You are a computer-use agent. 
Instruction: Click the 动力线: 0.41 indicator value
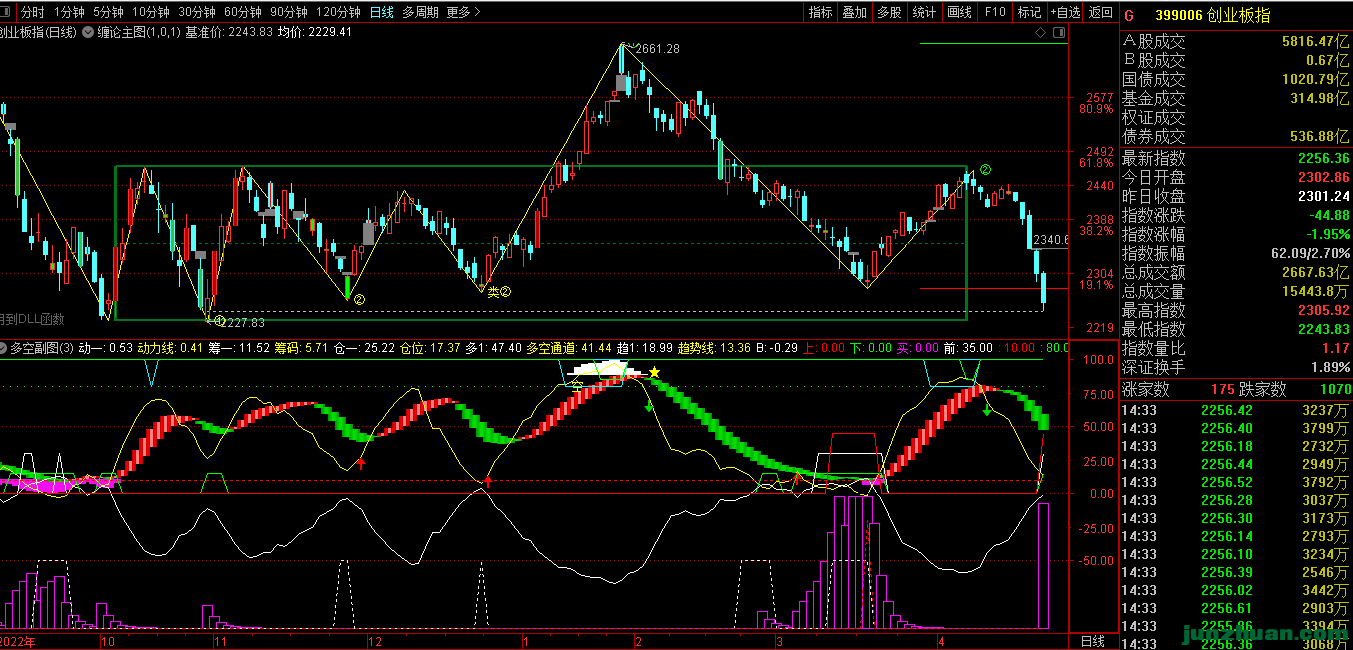[170, 348]
